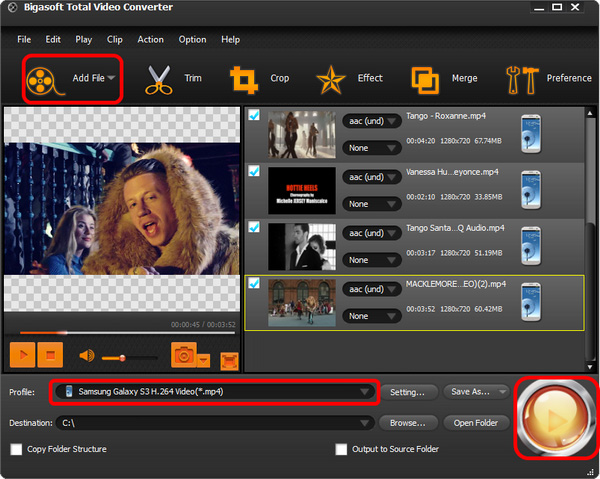Open aac (und) audio dropdown for Tango - Roxanne
Viewport: 600px width, 479px height.
372,121
